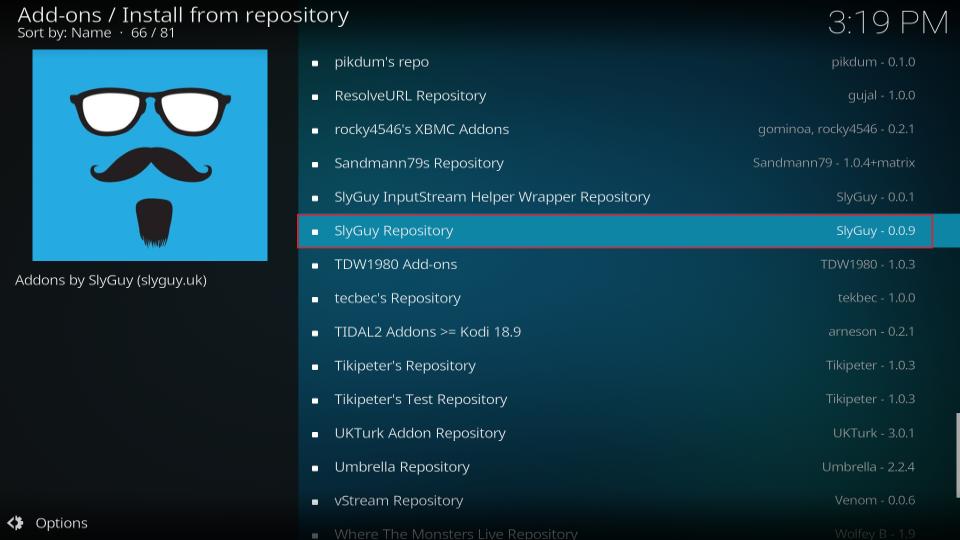Click the 3:19 PM clock

[x=888, y=23]
